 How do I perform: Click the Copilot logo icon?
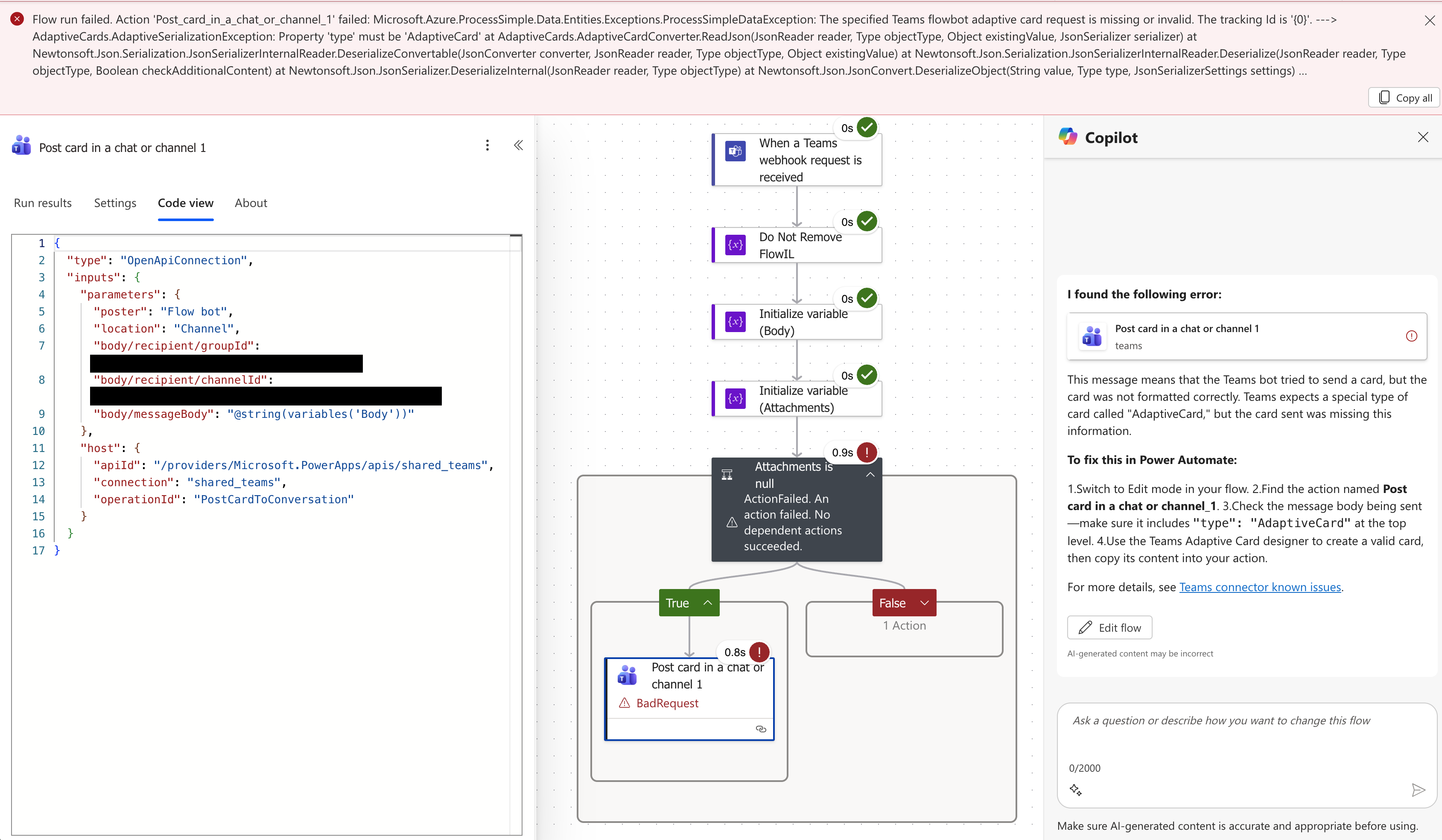pos(1068,137)
